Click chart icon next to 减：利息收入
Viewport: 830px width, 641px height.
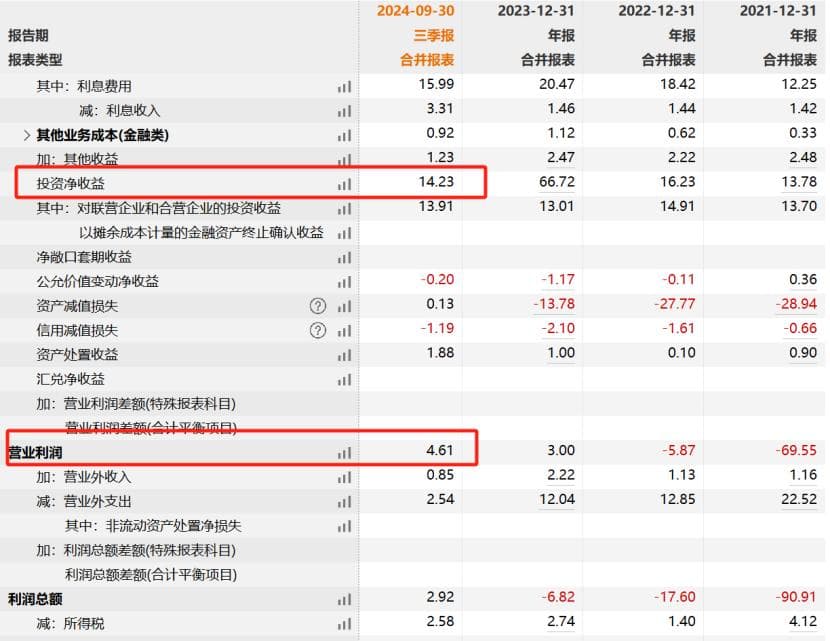[344, 111]
